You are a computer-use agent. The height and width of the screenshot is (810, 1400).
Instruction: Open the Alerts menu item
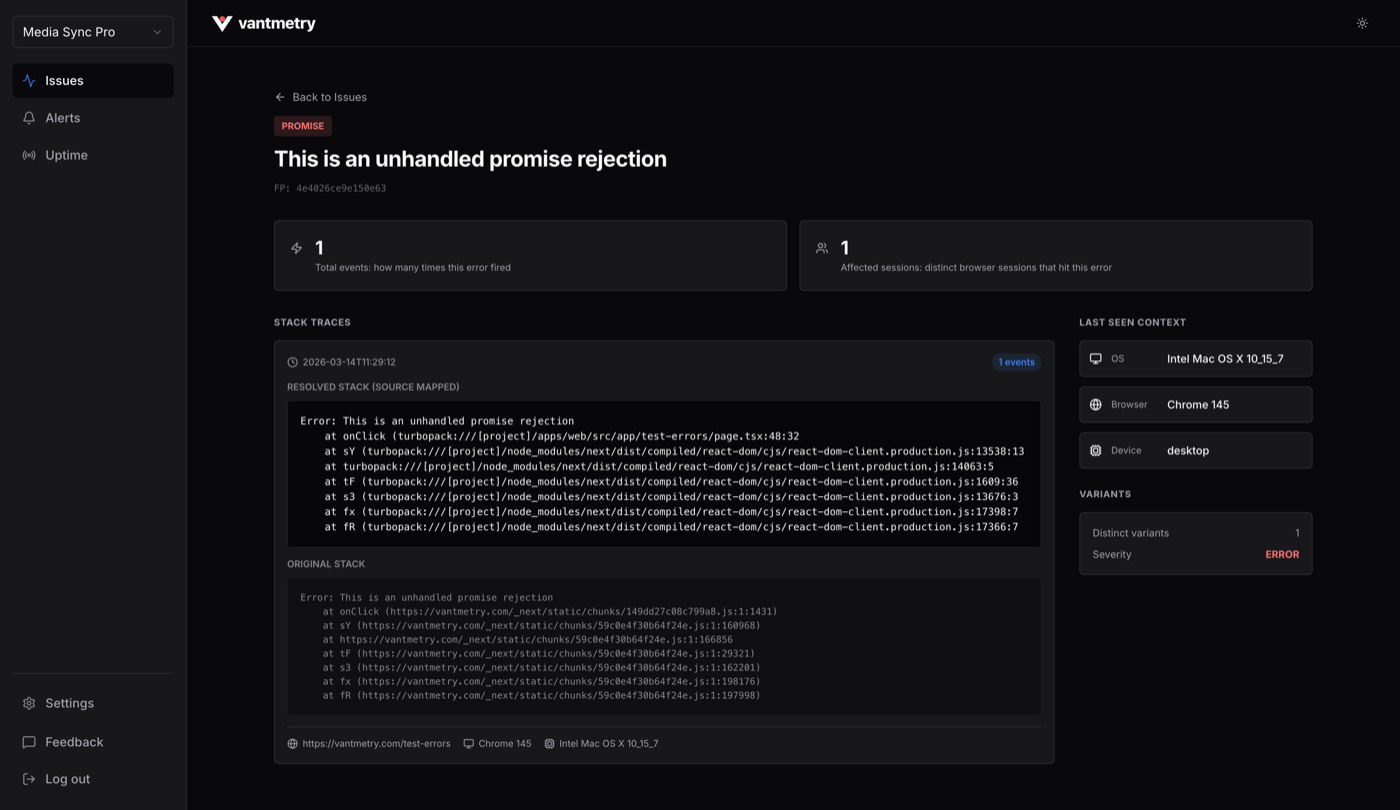[x=93, y=118]
